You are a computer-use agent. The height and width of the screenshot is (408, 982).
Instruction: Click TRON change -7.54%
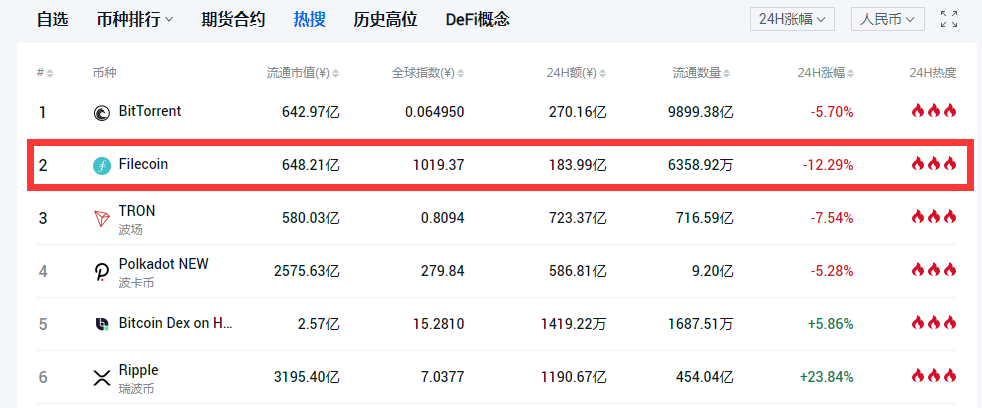[x=832, y=219]
